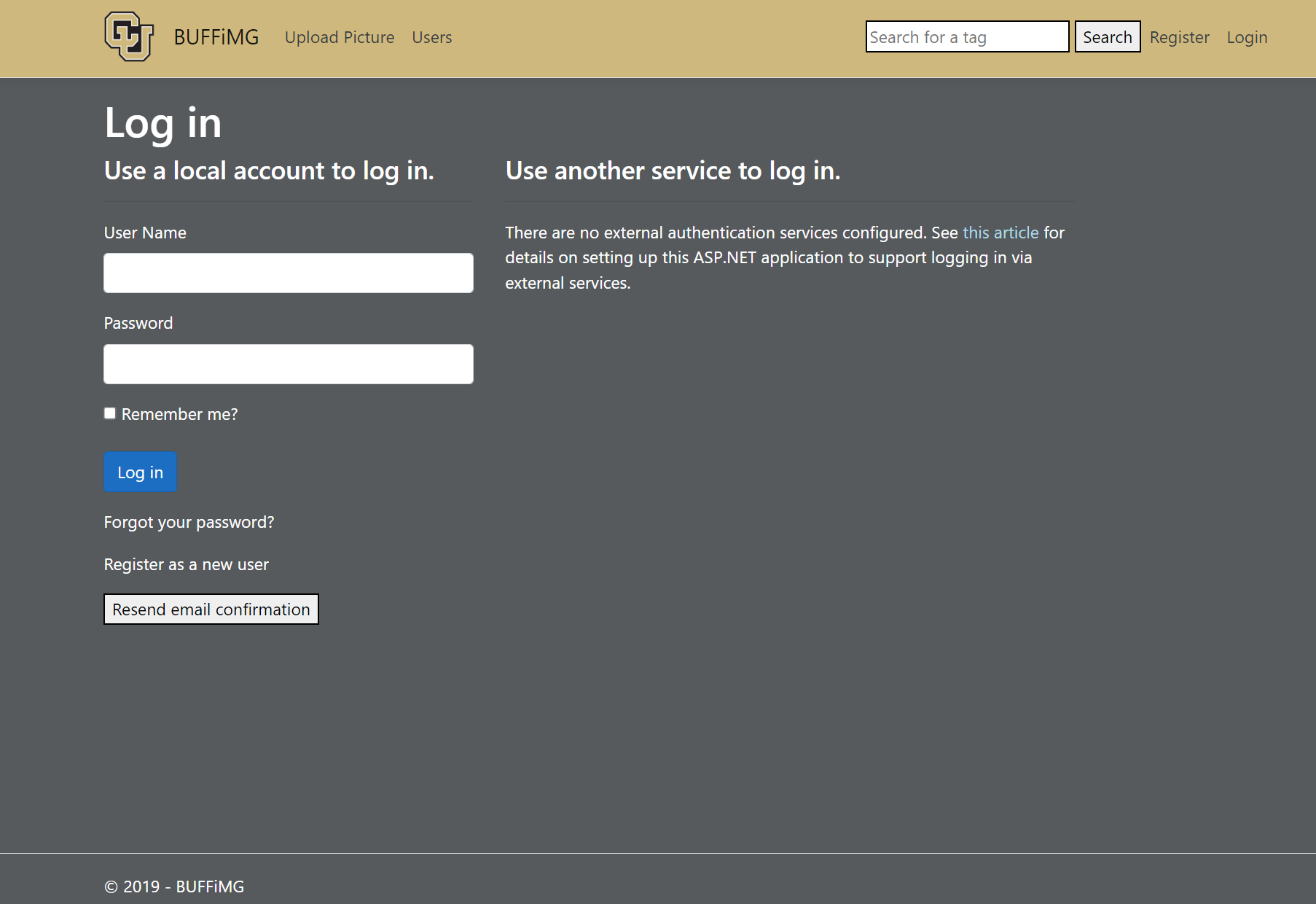Submit with the blue Log in button
The image size is (1316, 904).
coord(140,472)
